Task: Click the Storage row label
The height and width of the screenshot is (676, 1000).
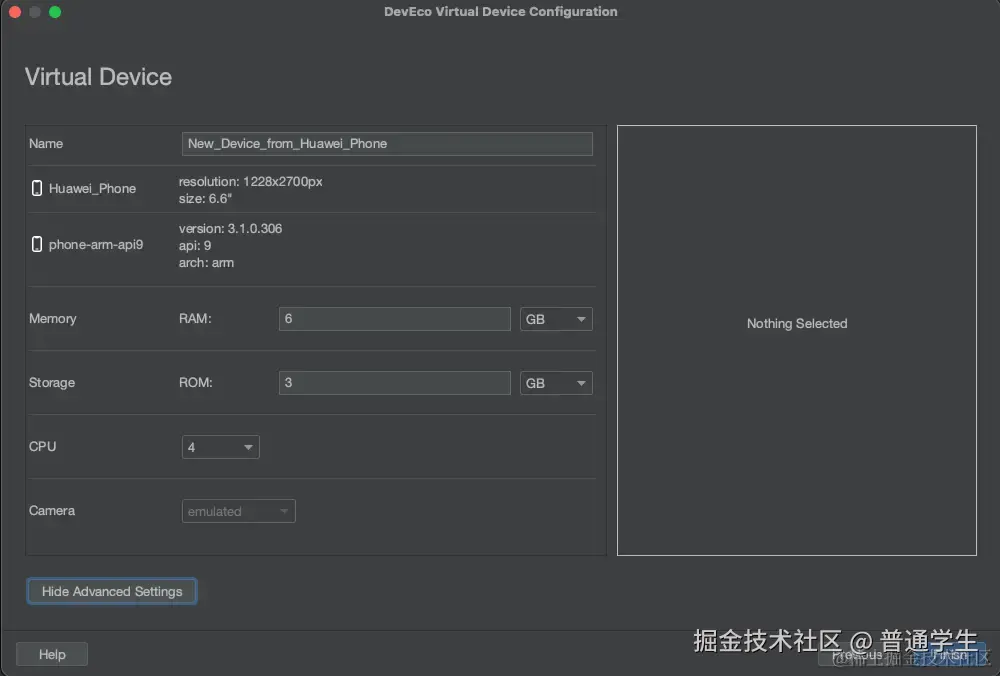Action: point(52,383)
